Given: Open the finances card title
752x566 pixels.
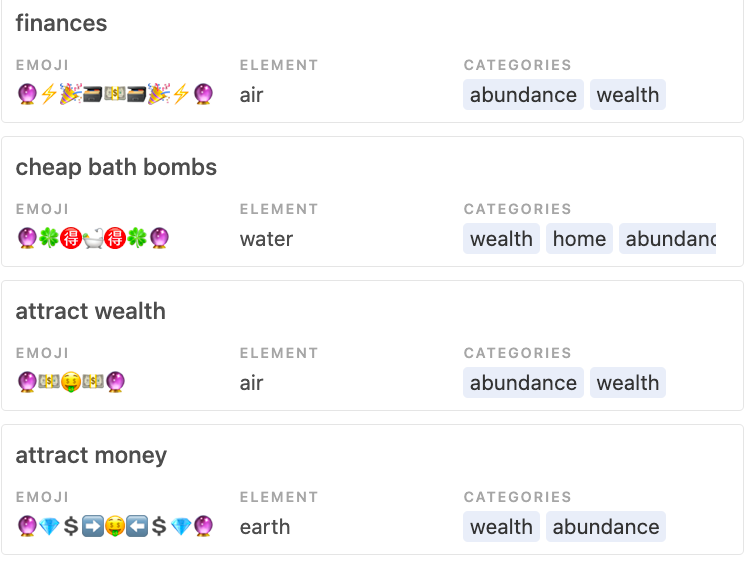Looking at the screenshot, I should [x=61, y=23].
